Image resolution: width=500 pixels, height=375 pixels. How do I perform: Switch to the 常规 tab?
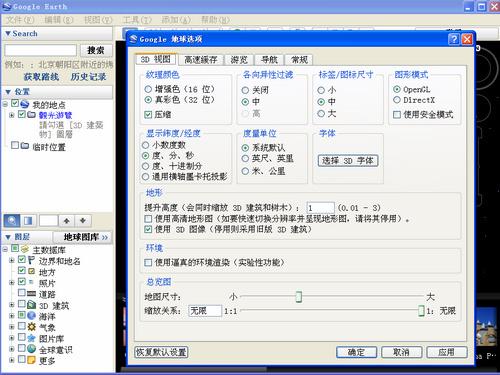point(299,60)
